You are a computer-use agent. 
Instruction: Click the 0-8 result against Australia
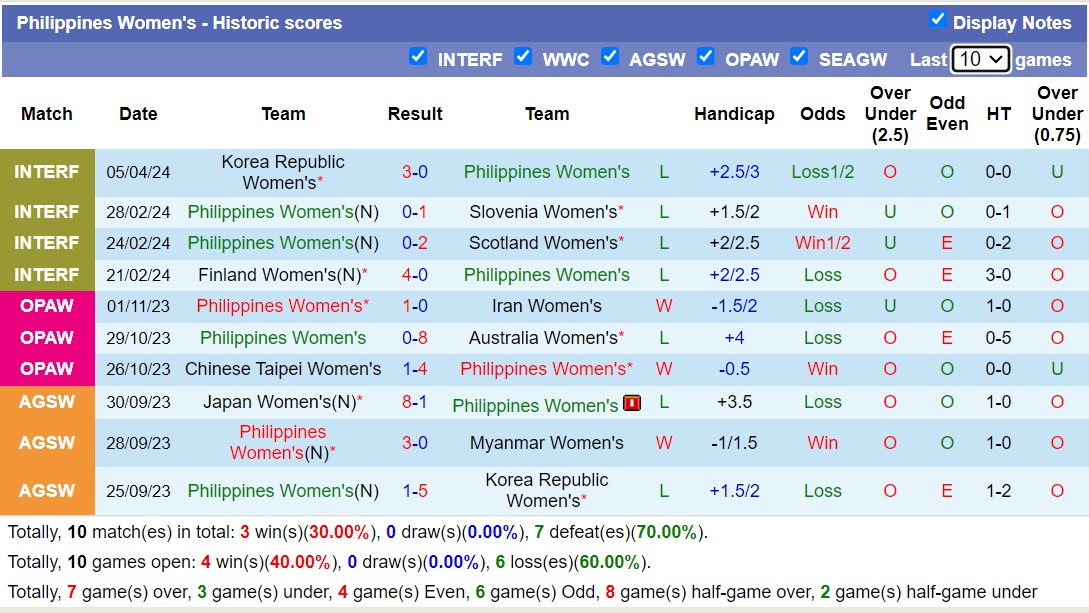pyautogui.click(x=415, y=338)
